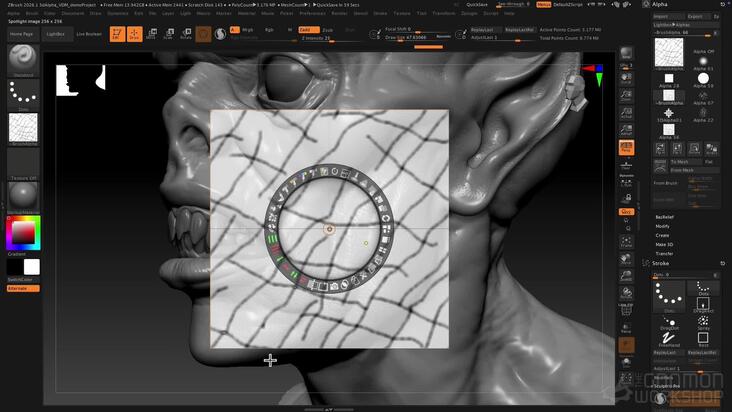The height and width of the screenshot is (412, 732).
Task: Toggle the Mrgb button
Action: (x=248, y=29)
